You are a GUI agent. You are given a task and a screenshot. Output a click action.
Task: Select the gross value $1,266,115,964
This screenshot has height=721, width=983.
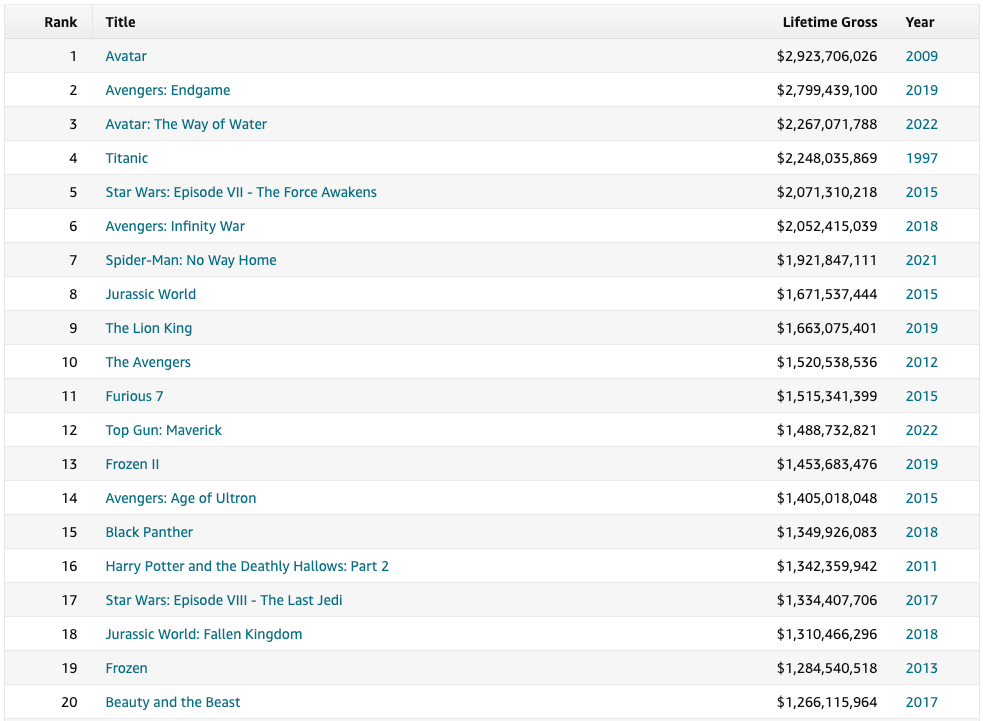[827, 702]
